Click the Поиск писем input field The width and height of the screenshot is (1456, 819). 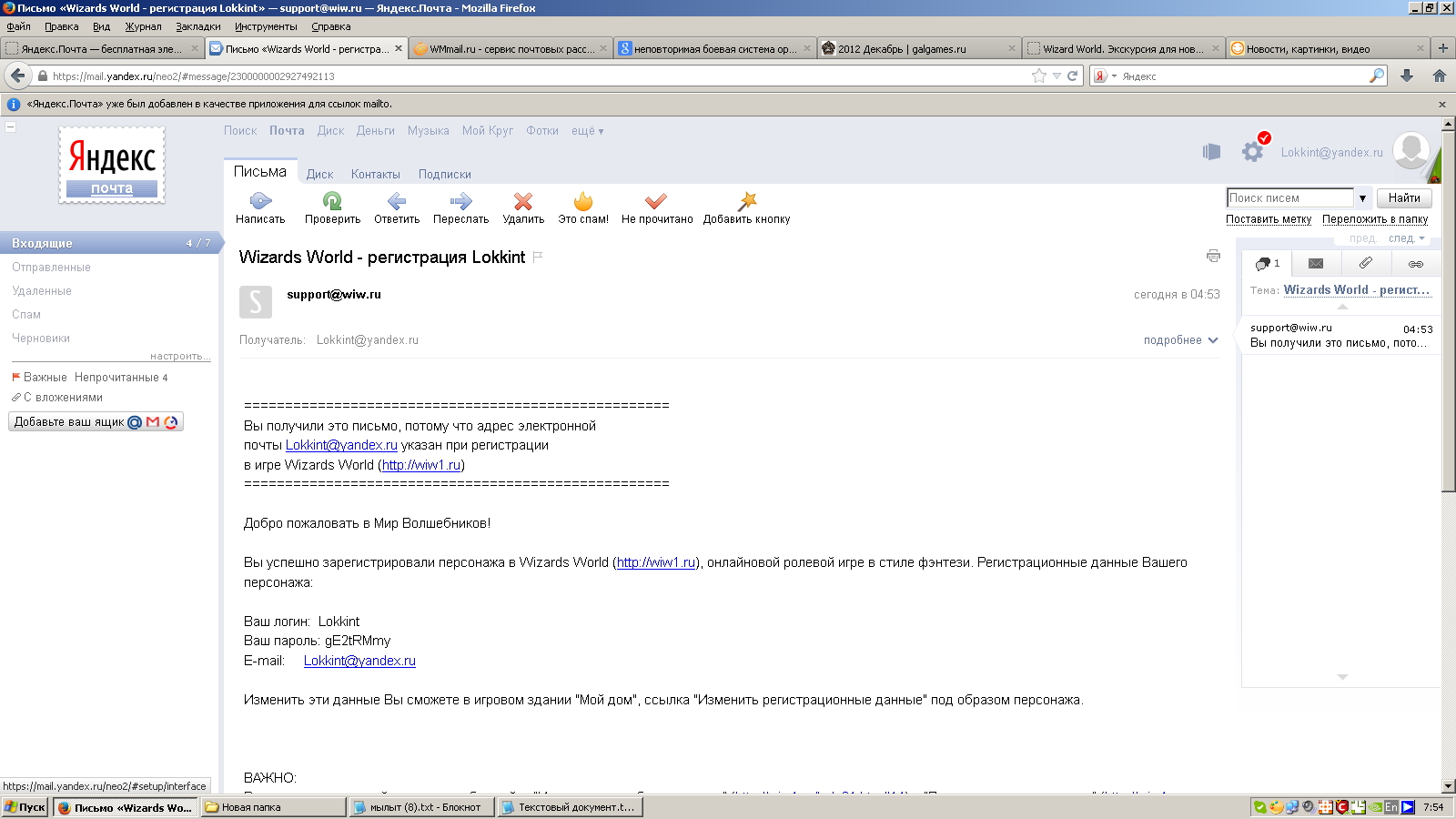[1290, 198]
